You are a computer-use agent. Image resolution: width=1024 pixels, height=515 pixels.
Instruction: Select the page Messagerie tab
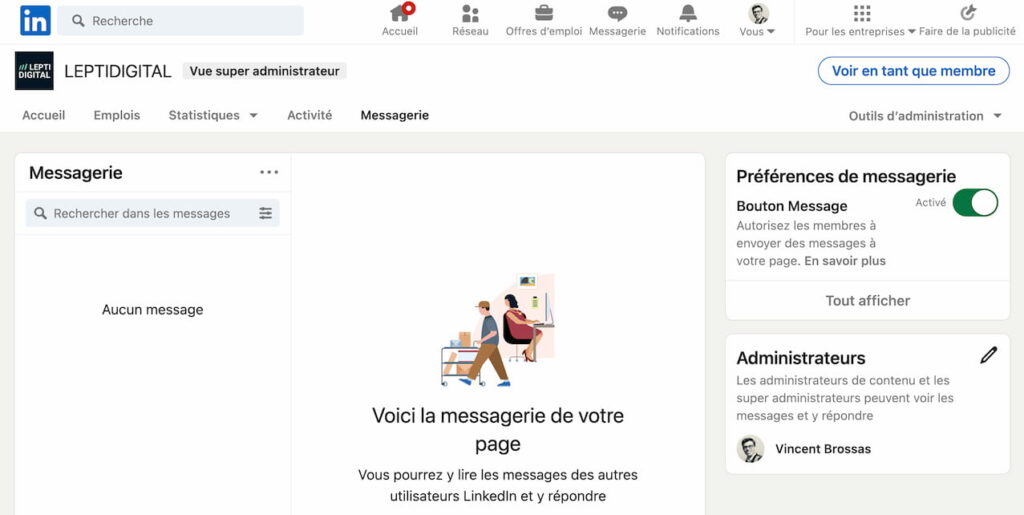[x=394, y=116]
